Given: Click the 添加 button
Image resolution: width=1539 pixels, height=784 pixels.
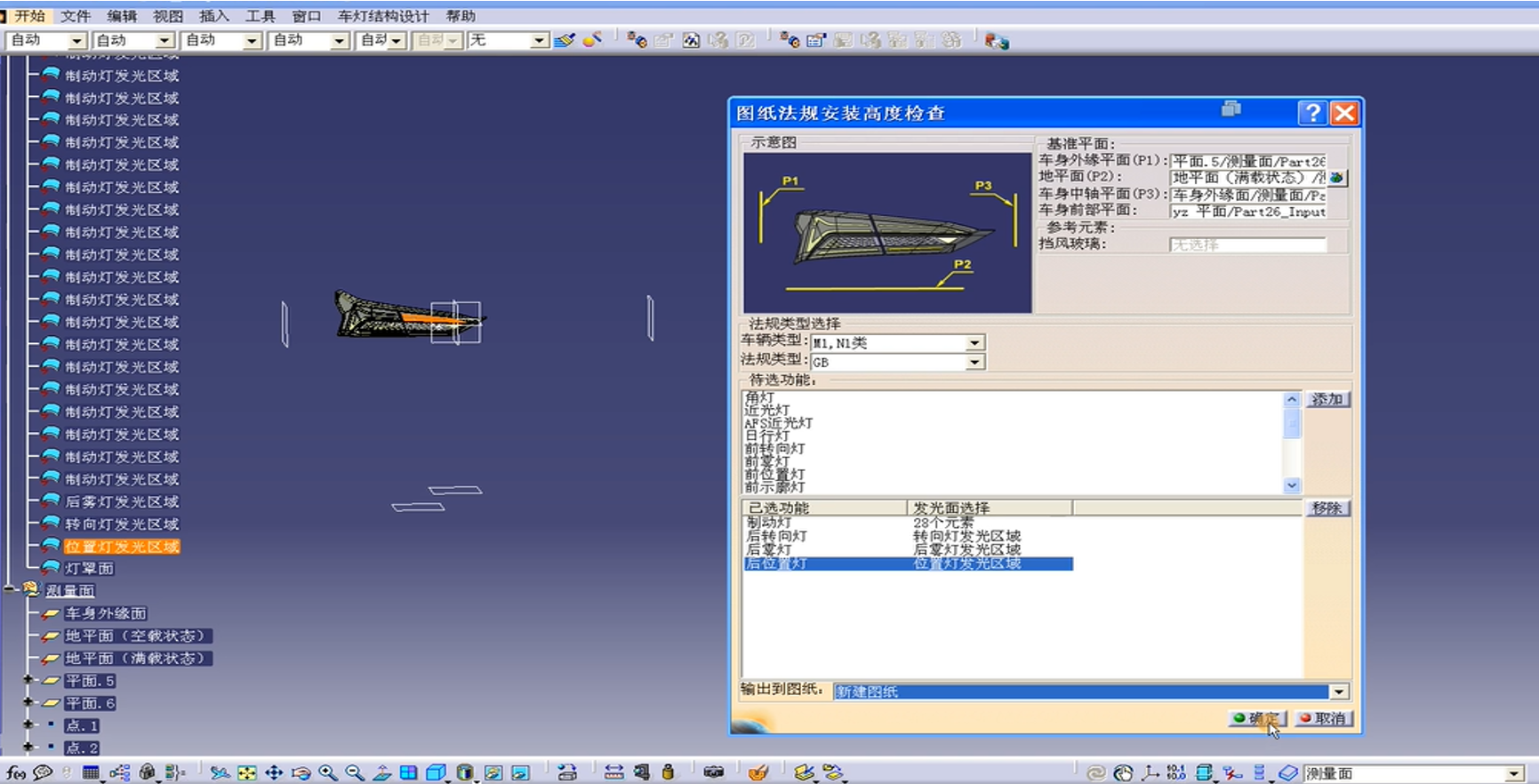Looking at the screenshot, I should [1327, 399].
